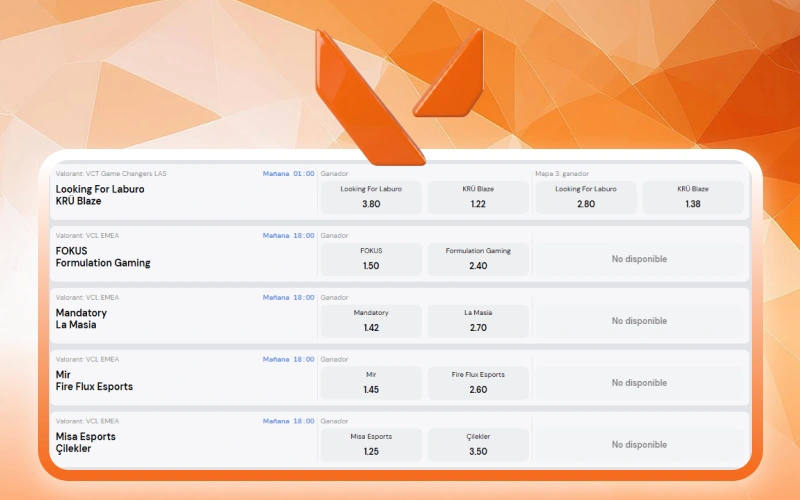The height and width of the screenshot is (500, 800).
Task: Select Çilekler odds 3.50
Action: click(x=478, y=444)
